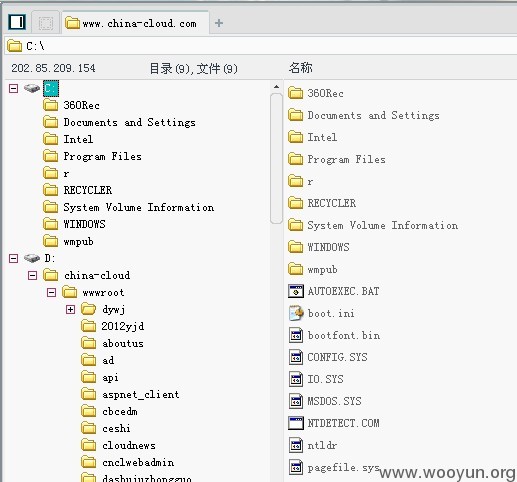Collapse the china-cloud folder node

tap(32, 275)
